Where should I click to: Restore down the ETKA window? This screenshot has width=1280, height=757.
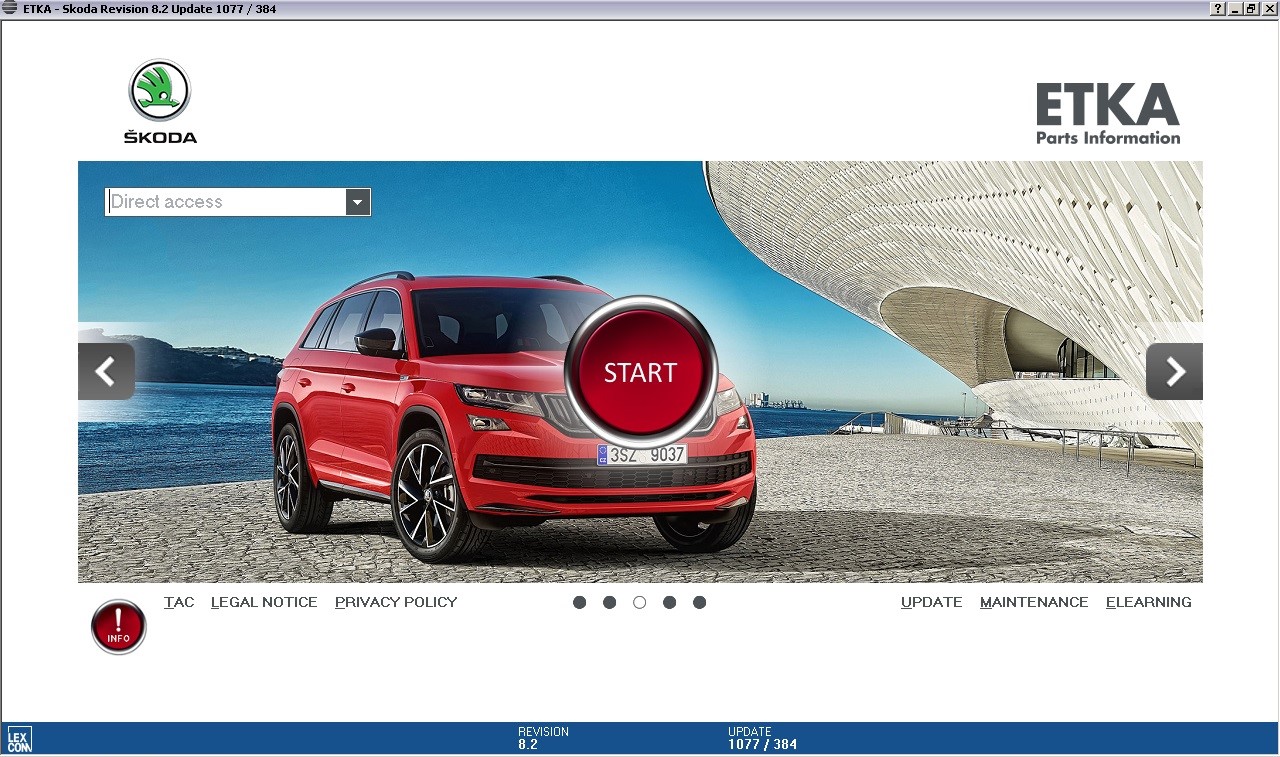[1252, 9]
